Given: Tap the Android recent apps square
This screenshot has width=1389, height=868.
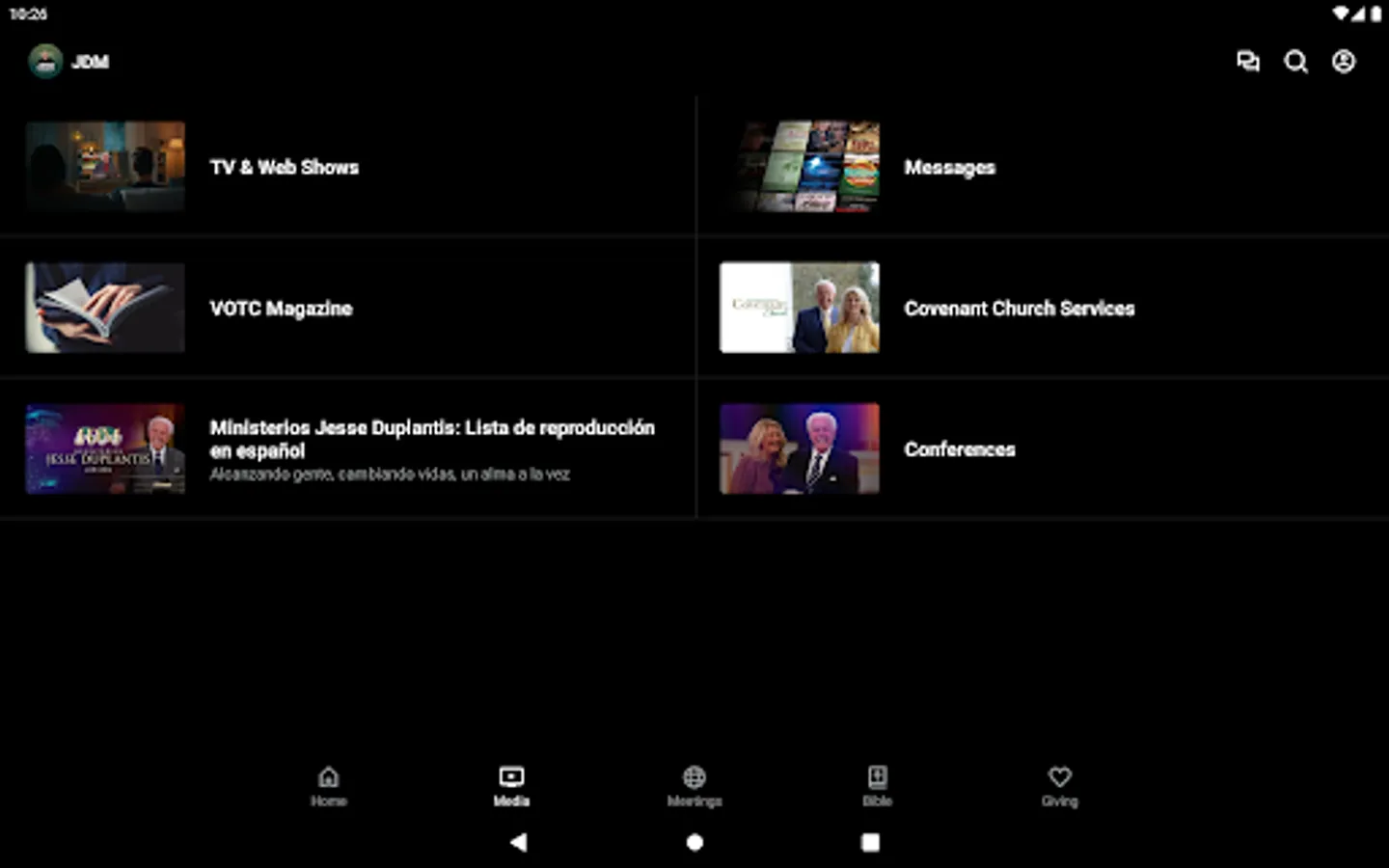Looking at the screenshot, I should tap(870, 842).
